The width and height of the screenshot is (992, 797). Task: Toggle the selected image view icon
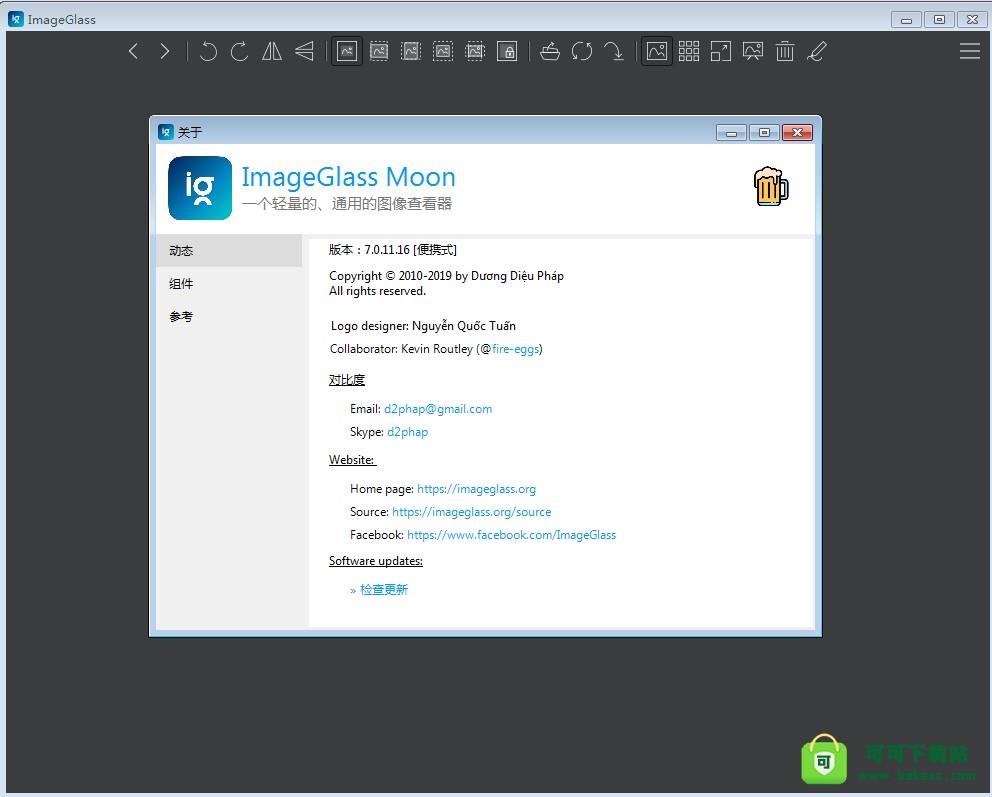point(657,51)
